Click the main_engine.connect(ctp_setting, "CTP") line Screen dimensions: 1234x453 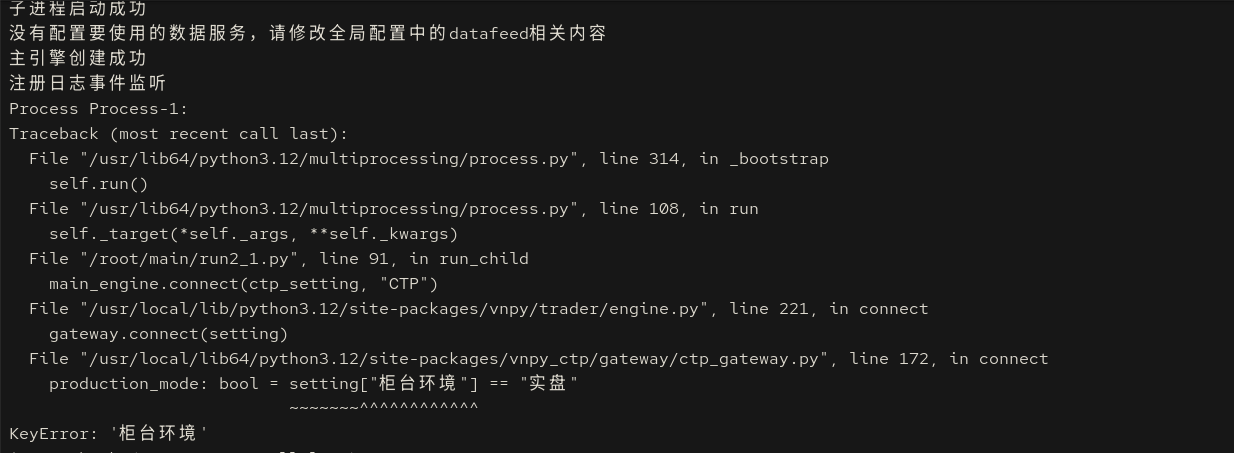tap(243, 284)
